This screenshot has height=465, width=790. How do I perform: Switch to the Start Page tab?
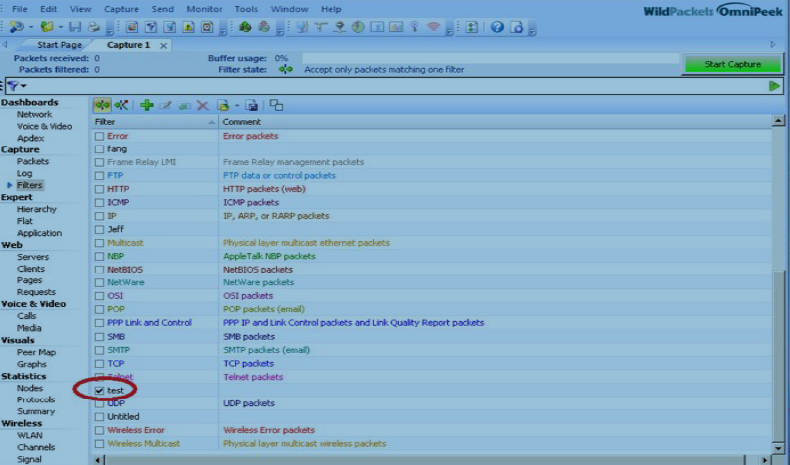[x=59, y=45]
